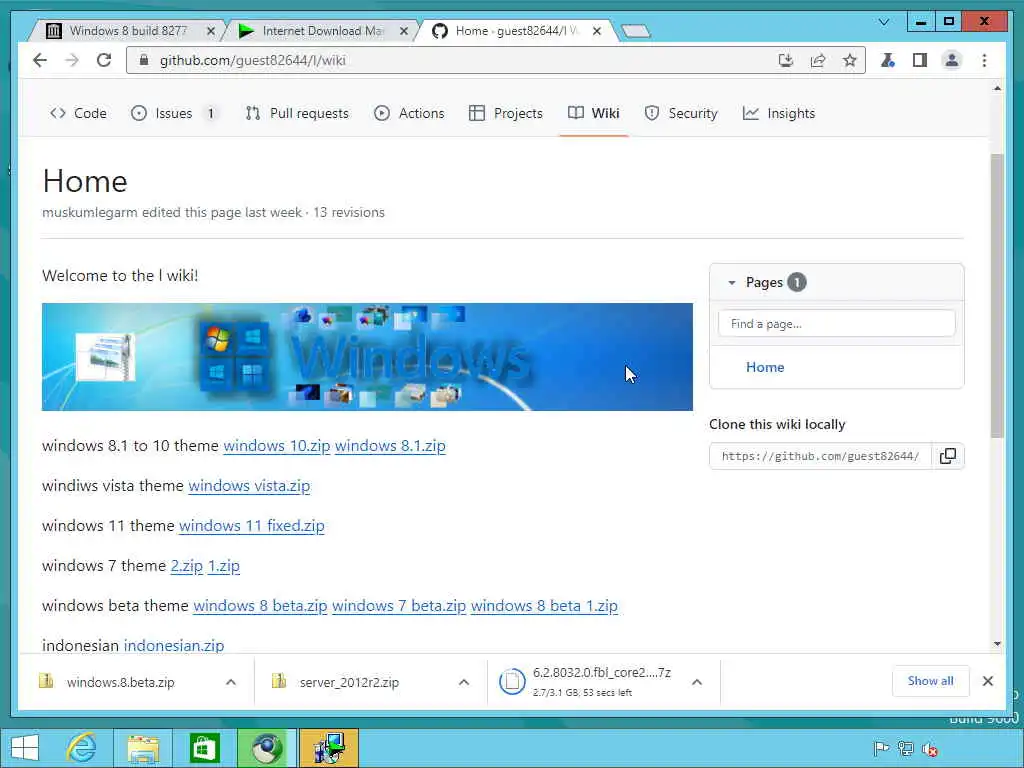Open the Chrome labs flask icon
The image size is (1024, 768).
point(888,61)
